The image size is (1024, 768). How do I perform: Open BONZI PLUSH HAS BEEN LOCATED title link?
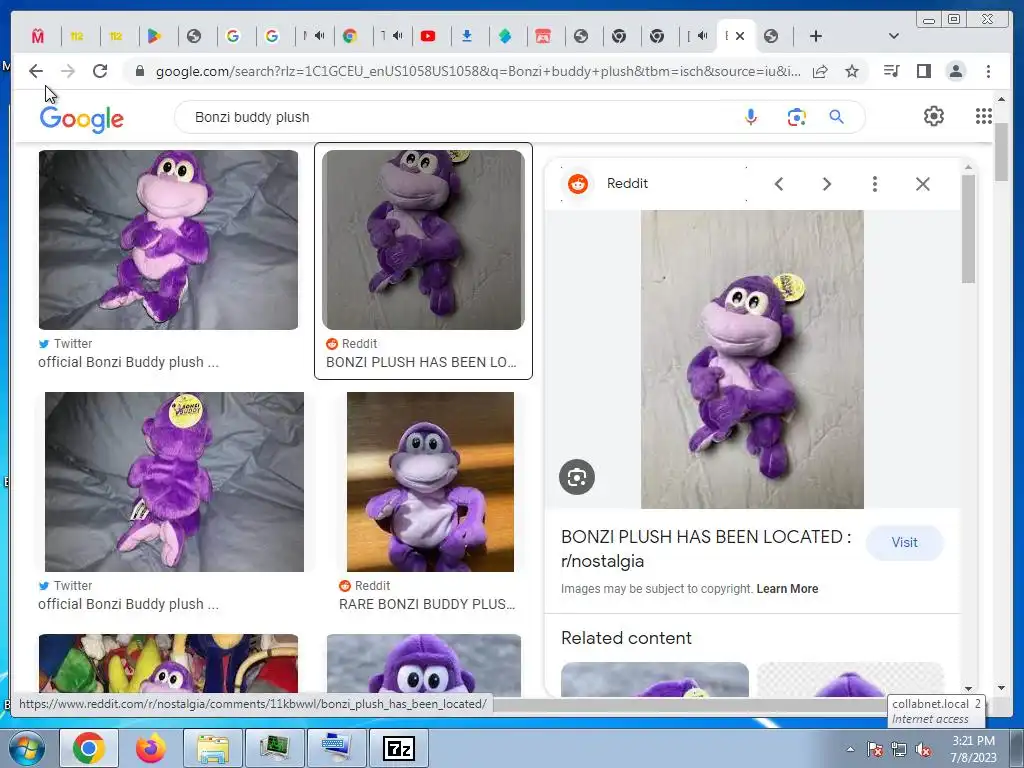tap(706, 549)
